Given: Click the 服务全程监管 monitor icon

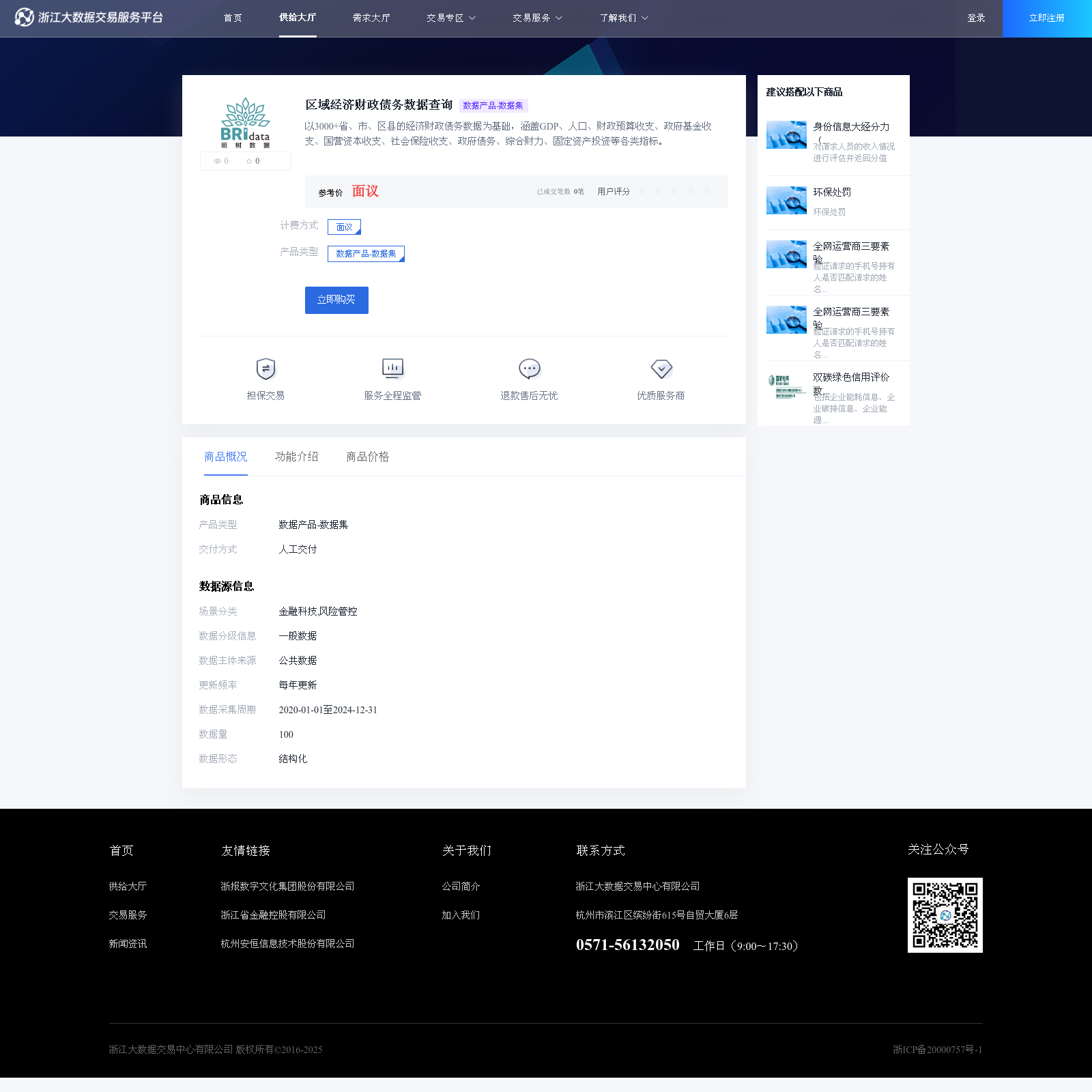Looking at the screenshot, I should click(x=392, y=369).
